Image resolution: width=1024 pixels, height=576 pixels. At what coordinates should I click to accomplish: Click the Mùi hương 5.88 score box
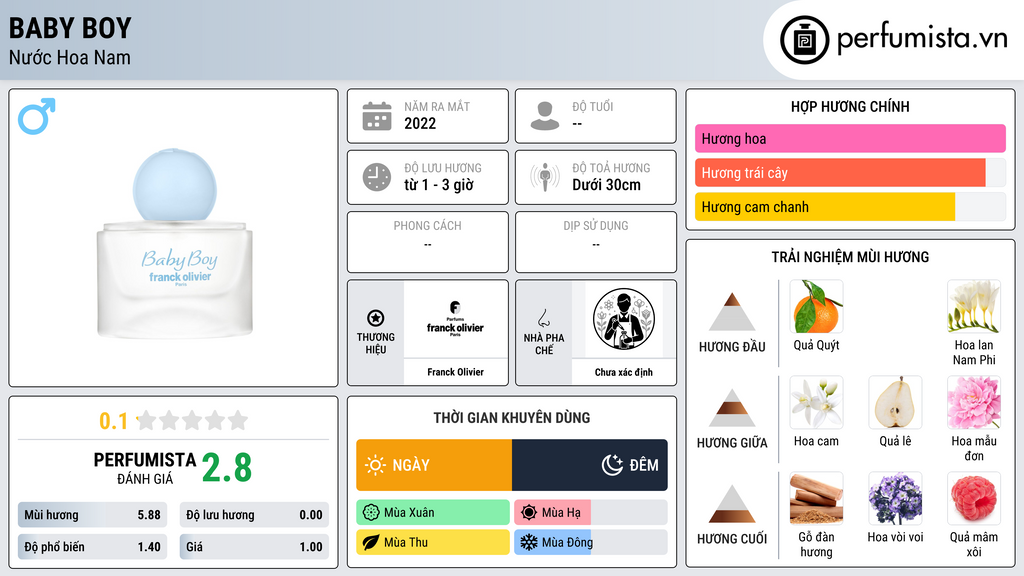(x=92, y=515)
